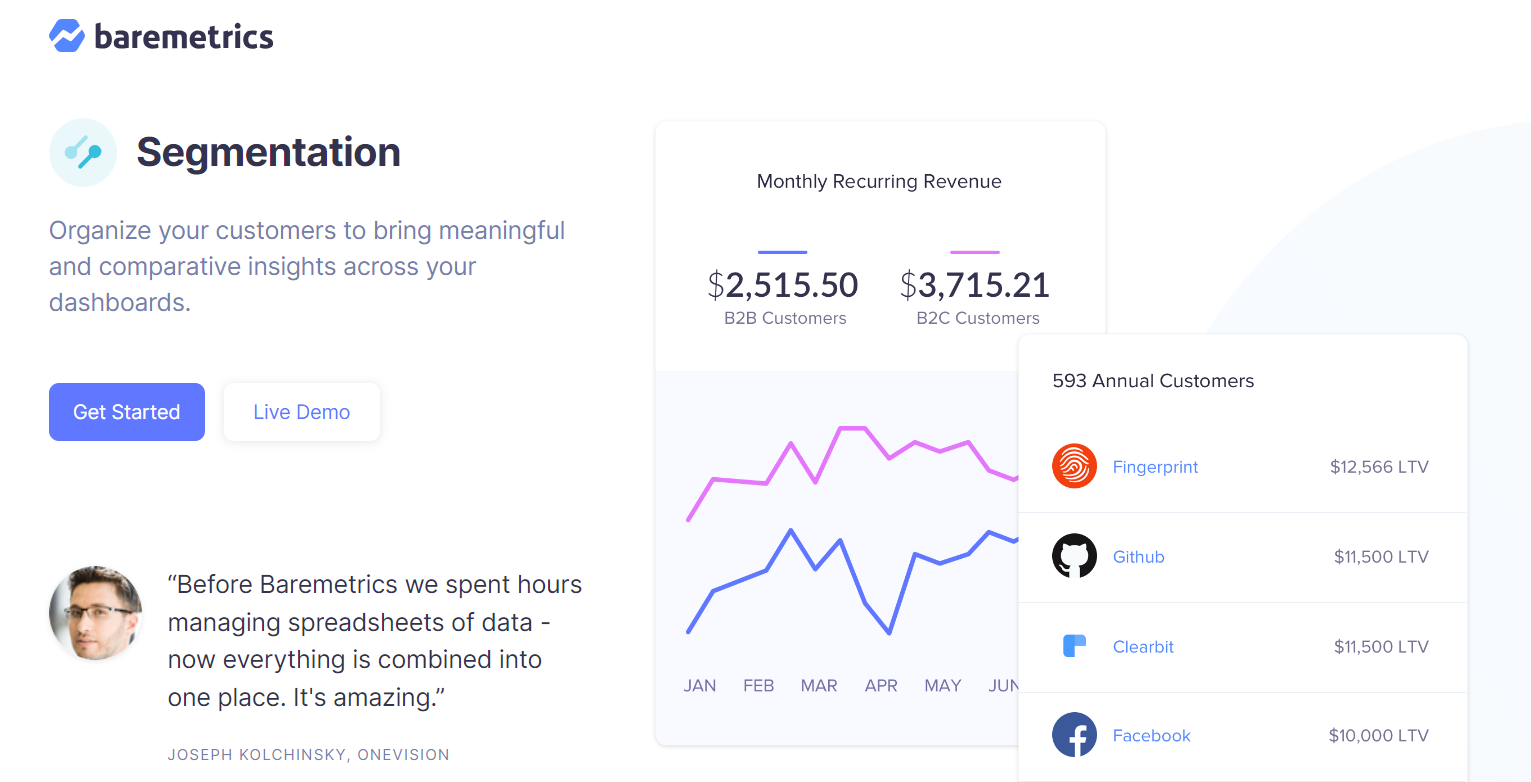Click the Get Started button
Image resolution: width=1531 pixels, height=782 pixels.
tap(127, 412)
